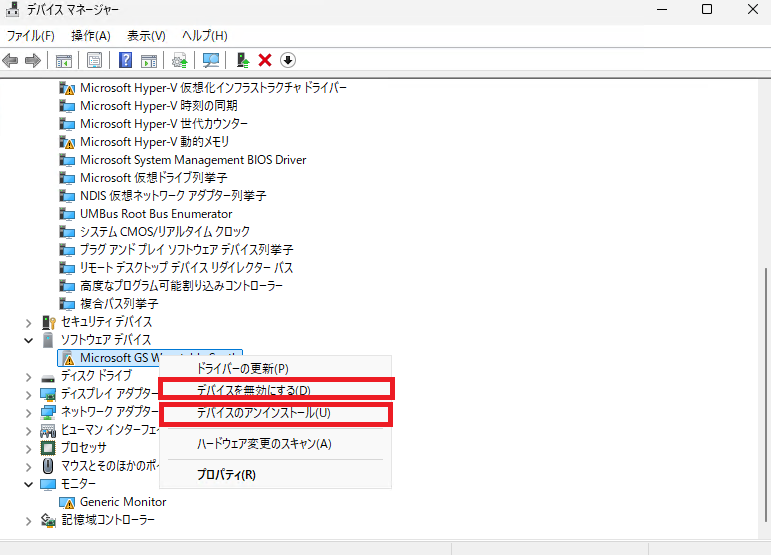Click the vertical scrollbar thumb
This screenshot has height=555, width=771.
point(765,395)
